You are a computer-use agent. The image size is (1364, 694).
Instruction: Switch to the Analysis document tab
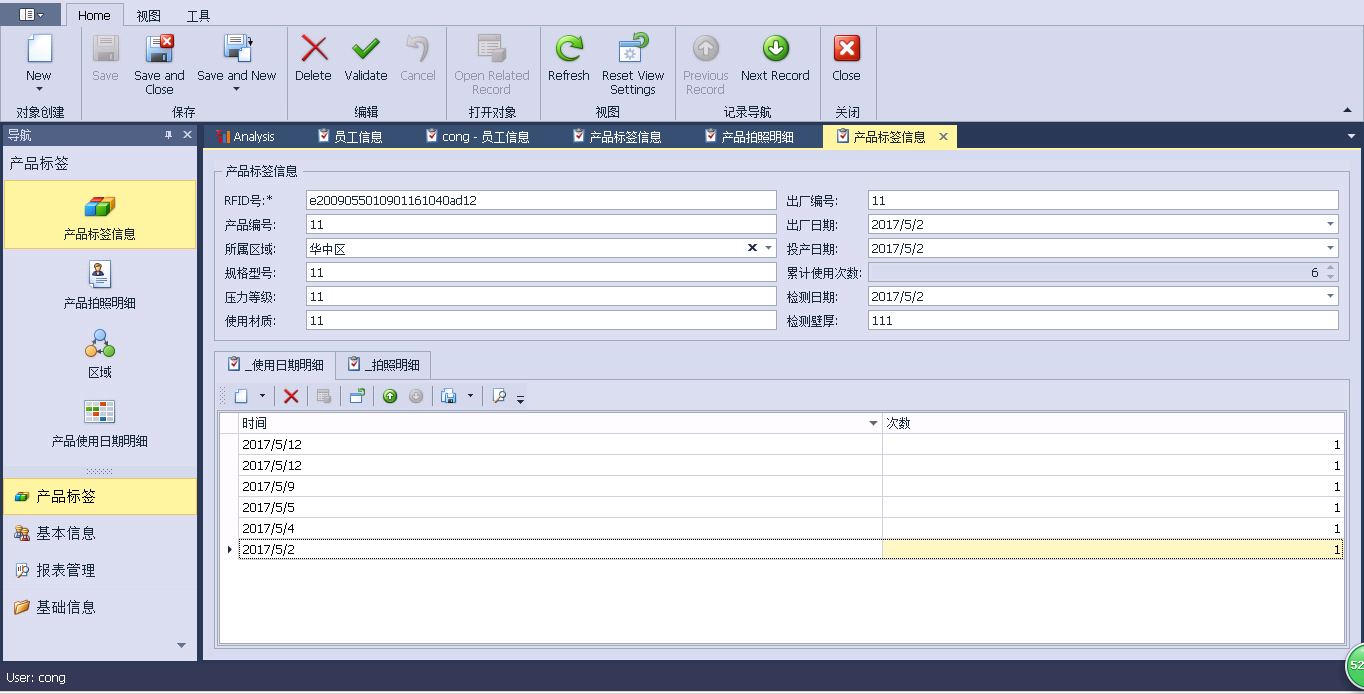click(245, 136)
